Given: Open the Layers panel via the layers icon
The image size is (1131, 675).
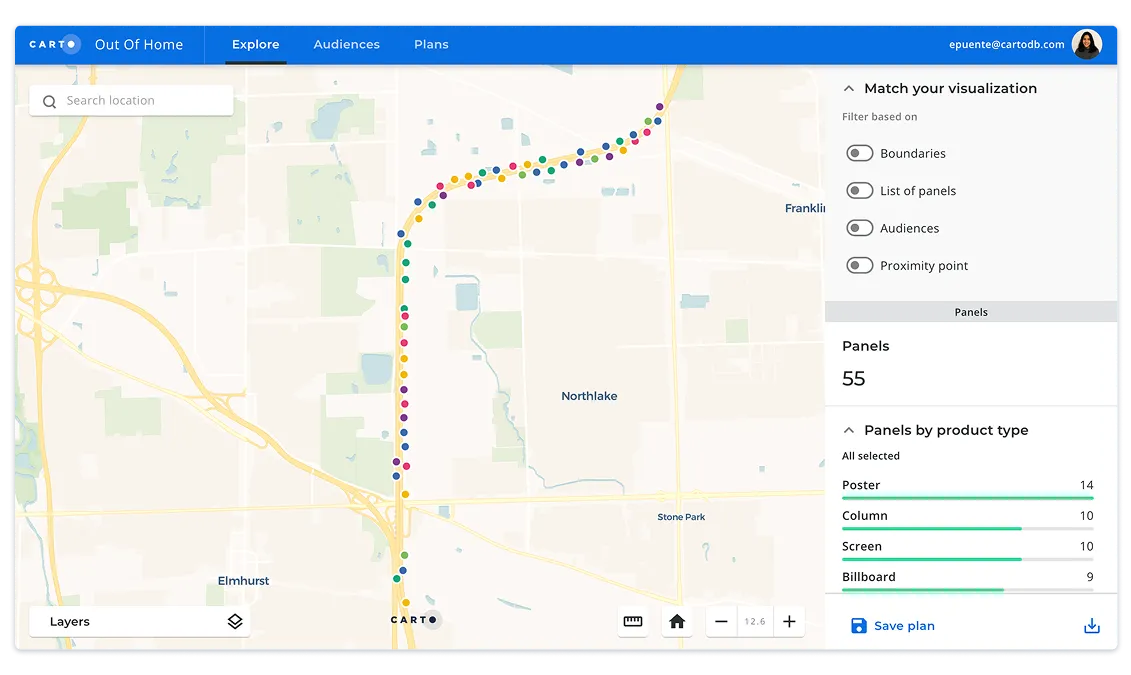Looking at the screenshot, I should coord(234,620).
